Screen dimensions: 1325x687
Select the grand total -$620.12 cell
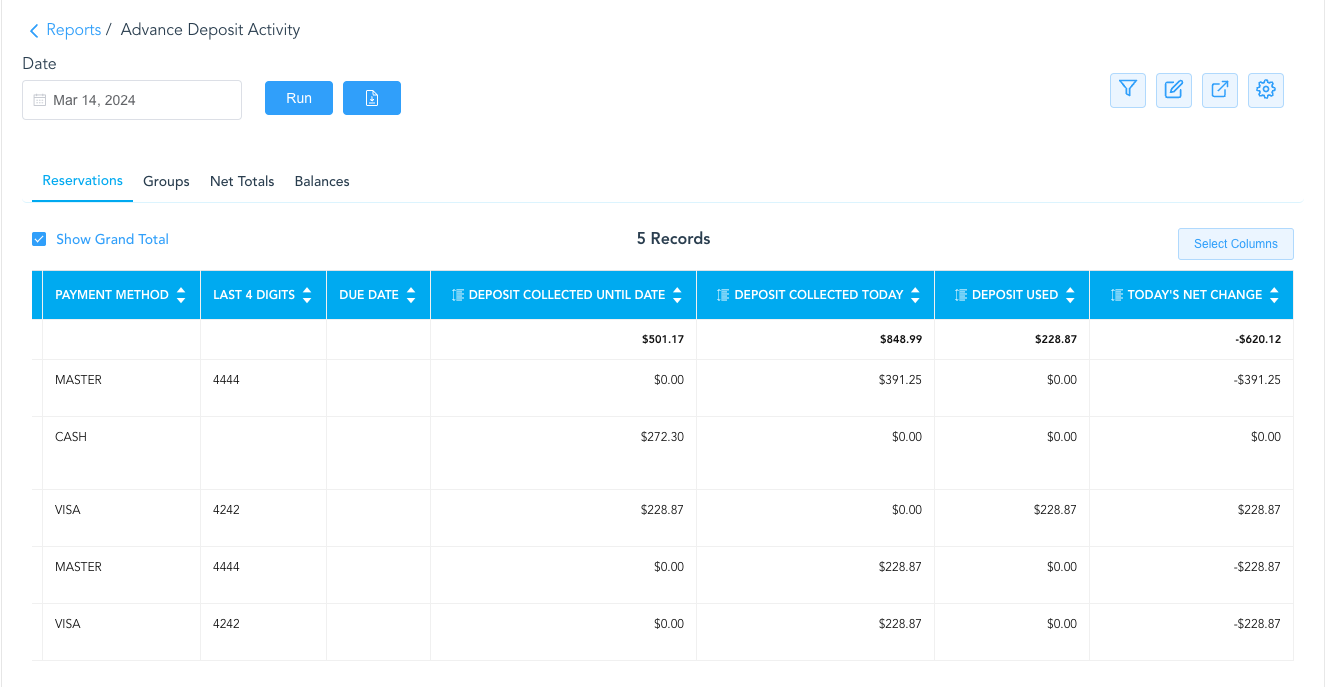point(1192,340)
